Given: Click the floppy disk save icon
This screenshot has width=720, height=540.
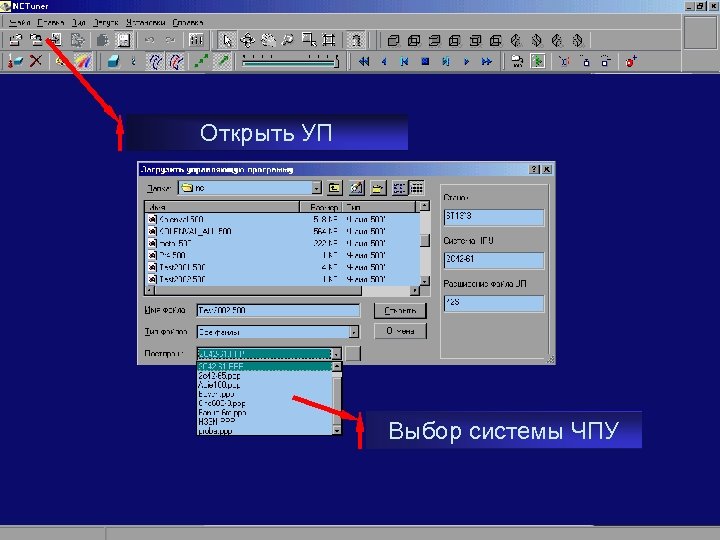Looking at the screenshot, I should click(124, 40).
